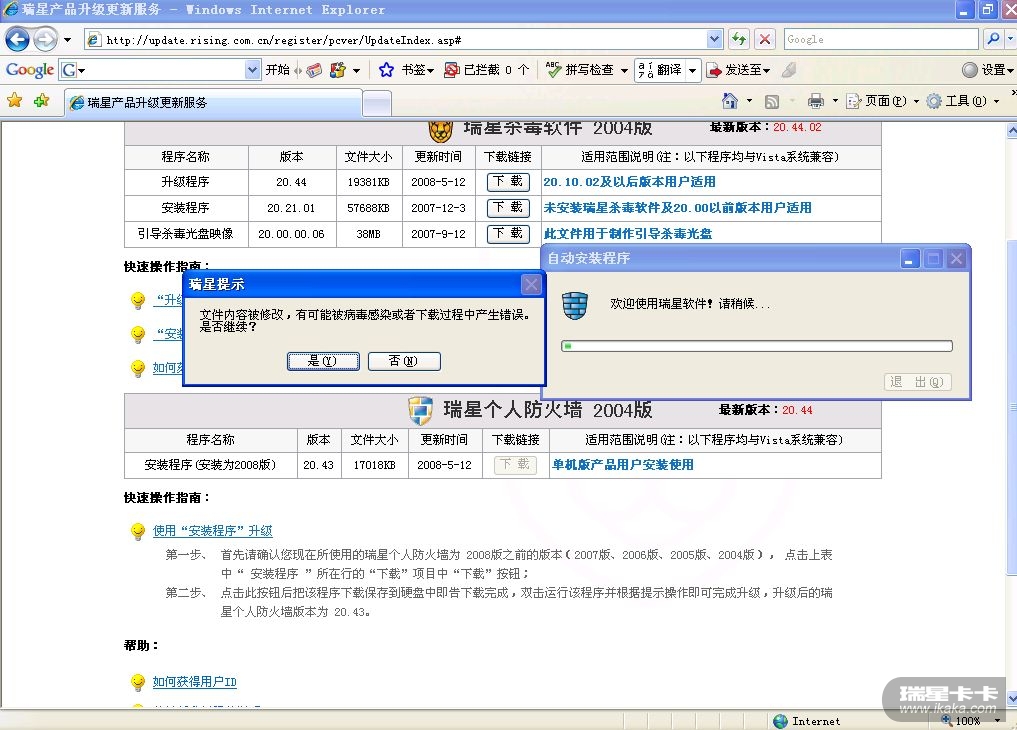1017x730 pixels.
Task: Click the lightbulb beside 如何获得用户ID
Action: (138, 682)
